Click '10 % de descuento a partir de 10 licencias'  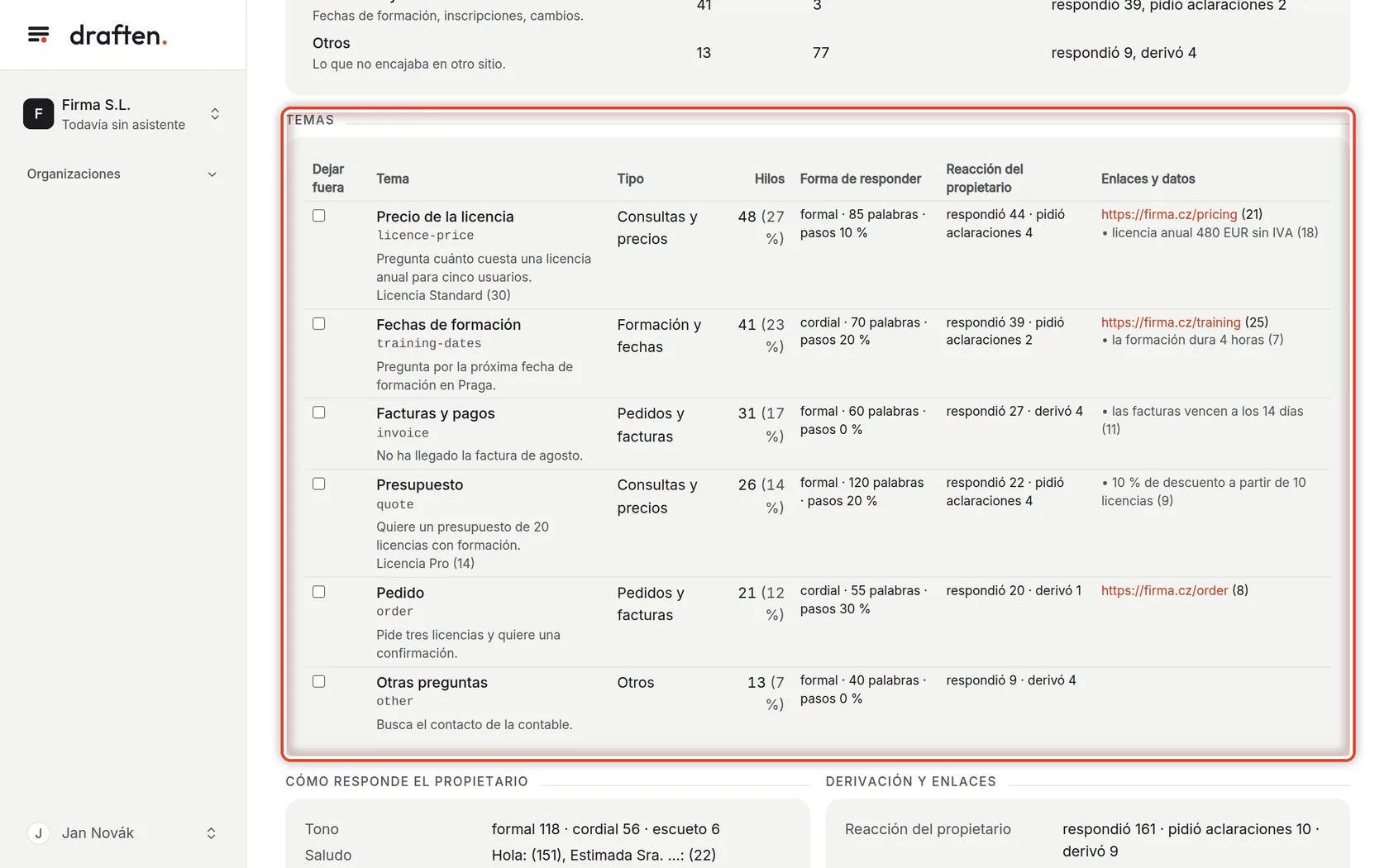pos(1204,491)
